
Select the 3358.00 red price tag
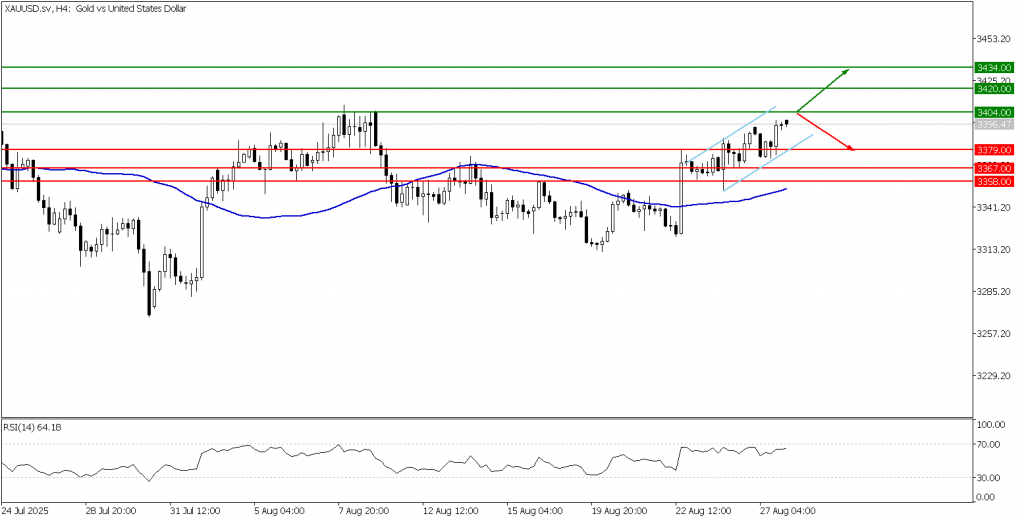coord(995,182)
